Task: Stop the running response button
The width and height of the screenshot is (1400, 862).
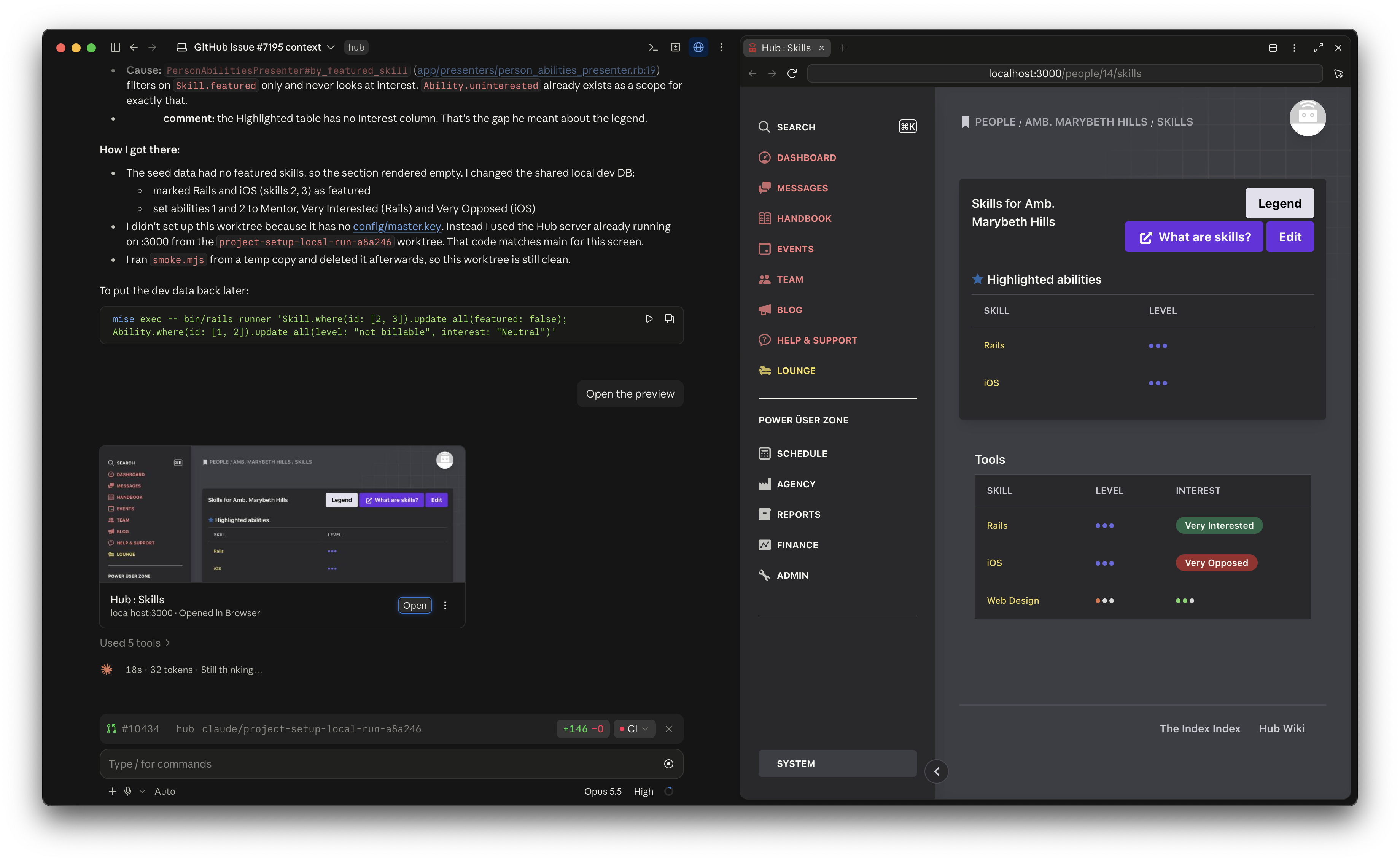Action: pyautogui.click(x=669, y=763)
